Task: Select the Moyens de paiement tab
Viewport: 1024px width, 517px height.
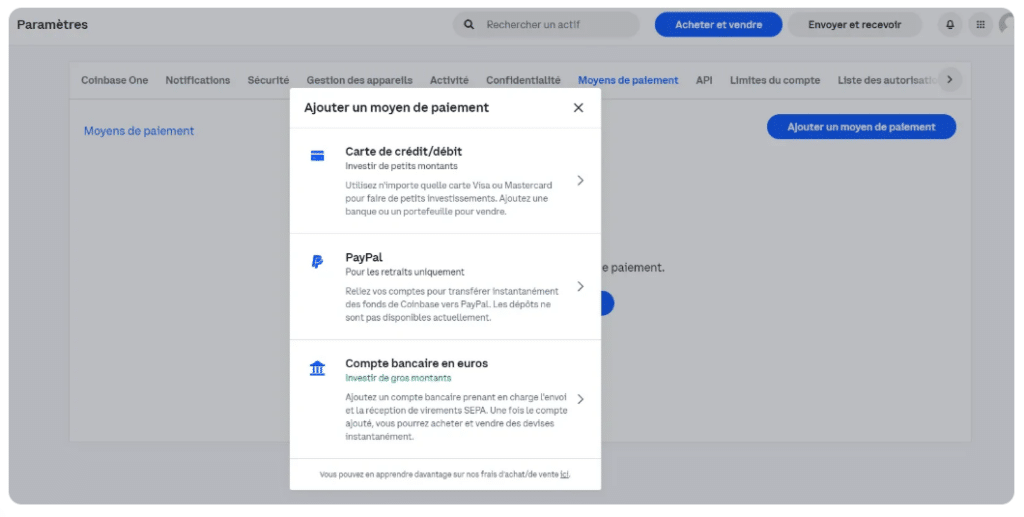Action: tap(628, 80)
